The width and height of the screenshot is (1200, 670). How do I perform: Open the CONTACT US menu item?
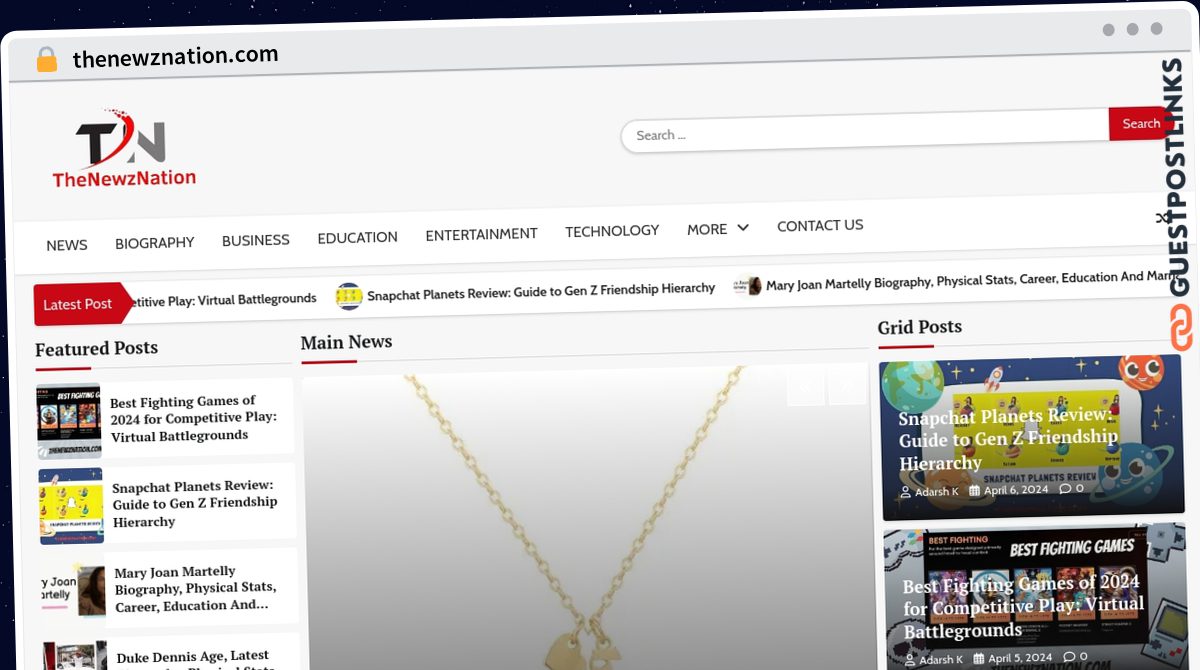tap(820, 226)
